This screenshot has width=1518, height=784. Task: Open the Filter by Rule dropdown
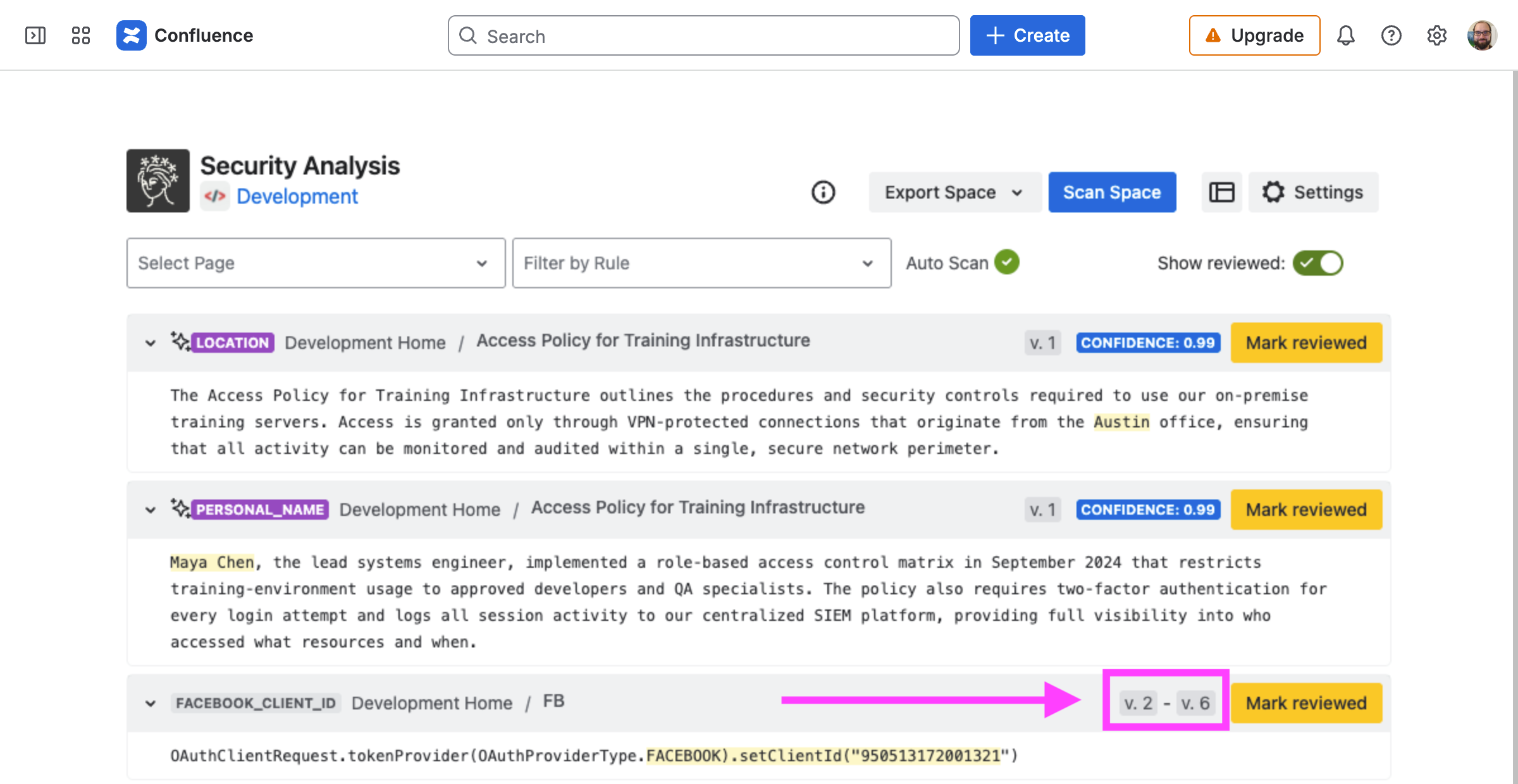coord(702,263)
